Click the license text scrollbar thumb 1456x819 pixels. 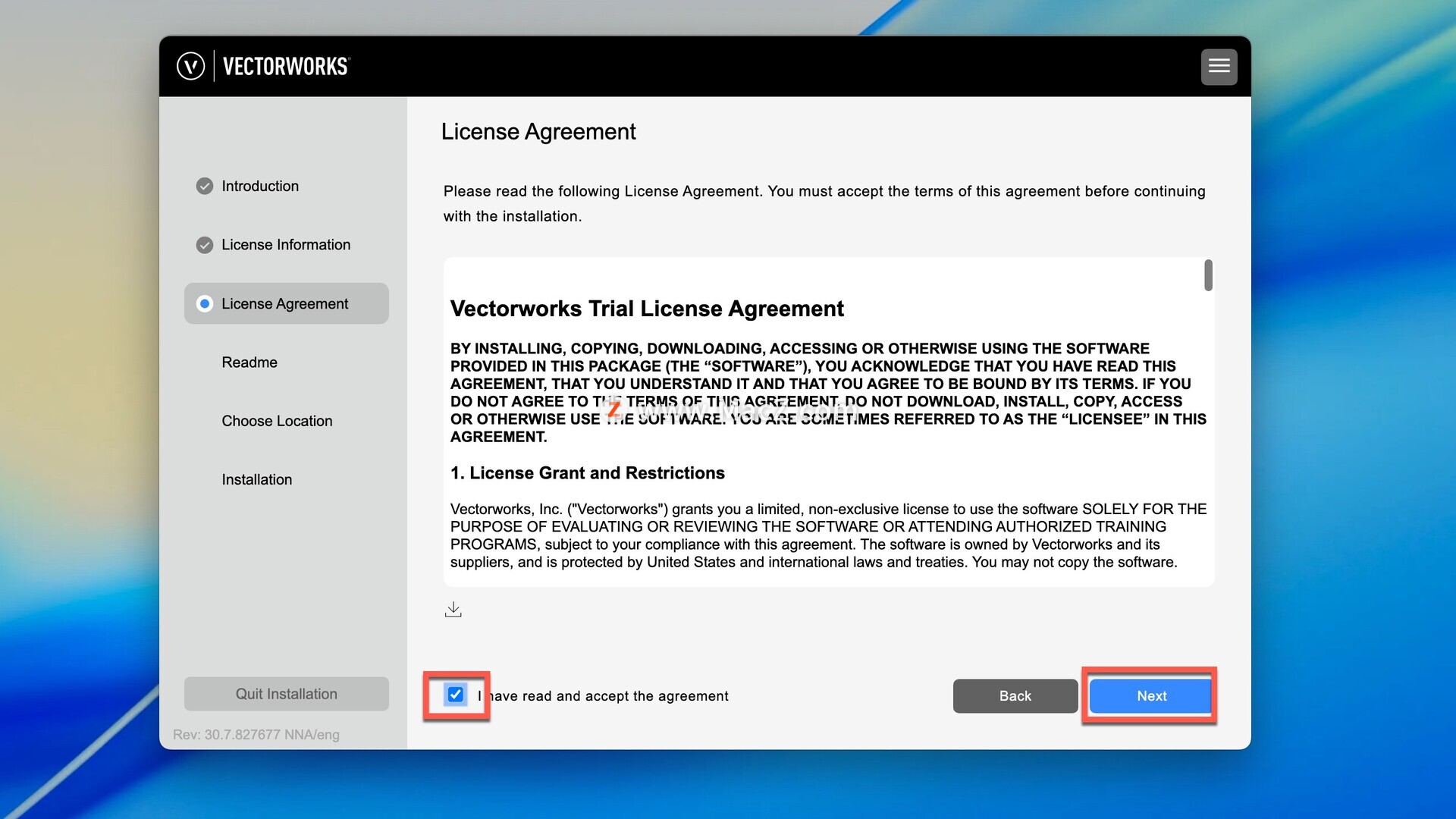(1208, 275)
